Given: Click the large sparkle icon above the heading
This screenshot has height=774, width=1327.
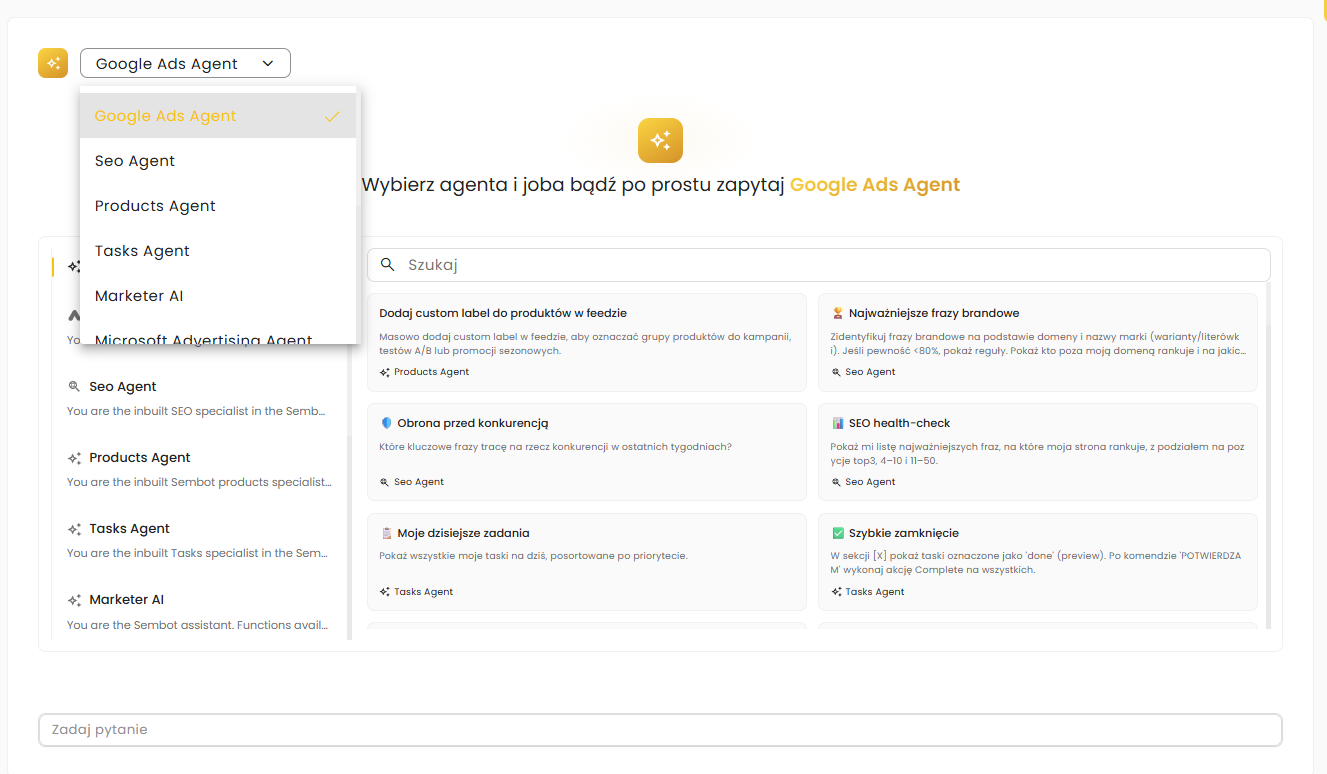Looking at the screenshot, I should [660, 140].
